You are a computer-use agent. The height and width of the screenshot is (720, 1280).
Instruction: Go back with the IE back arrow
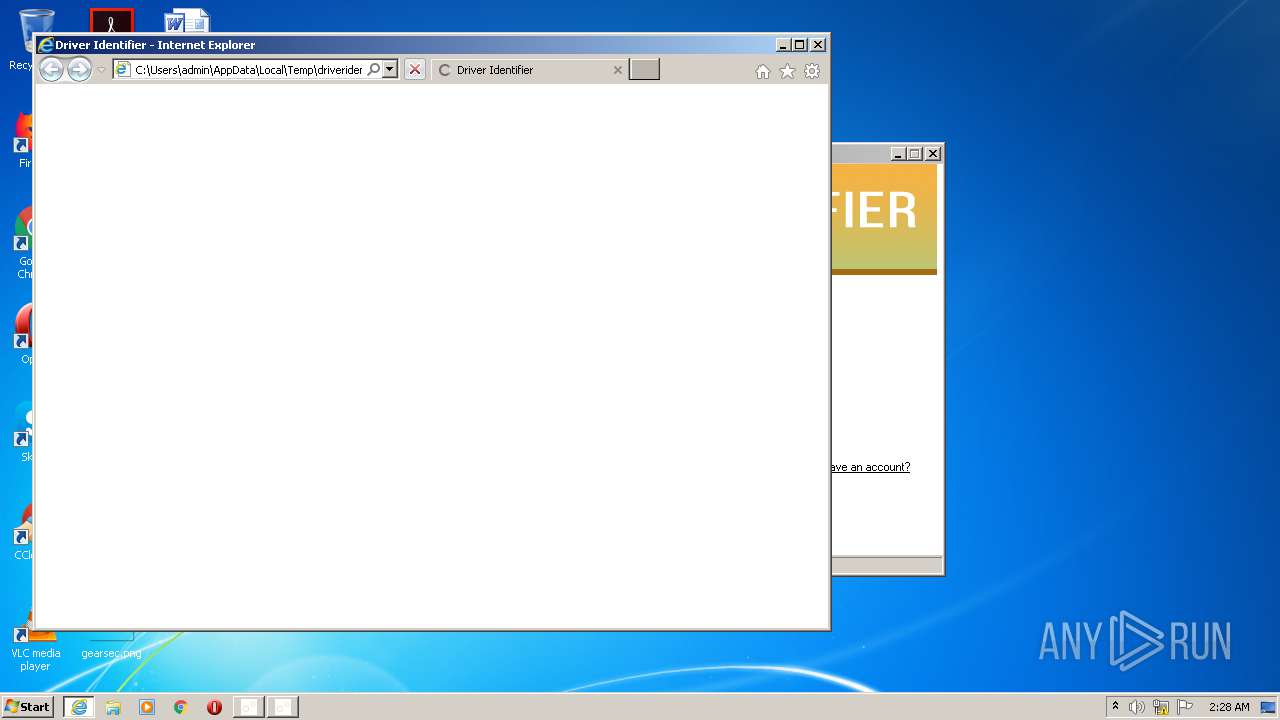(x=51, y=69)
